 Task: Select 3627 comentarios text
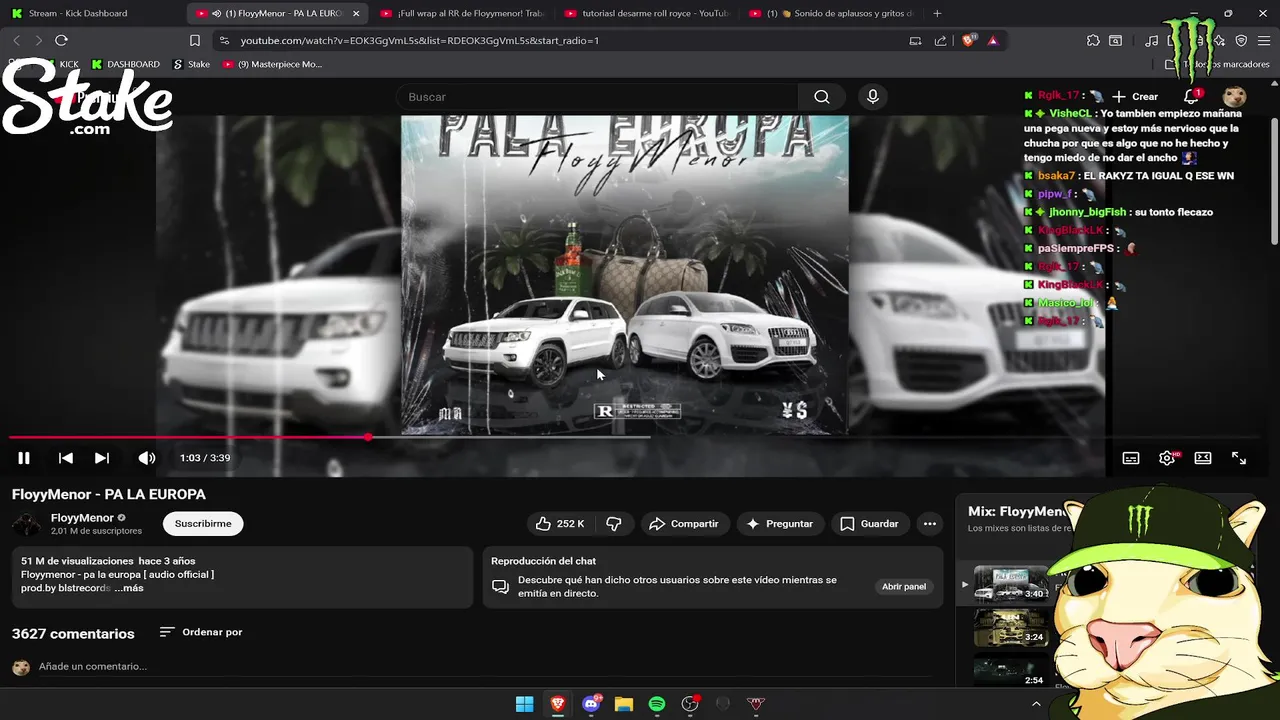73,634
